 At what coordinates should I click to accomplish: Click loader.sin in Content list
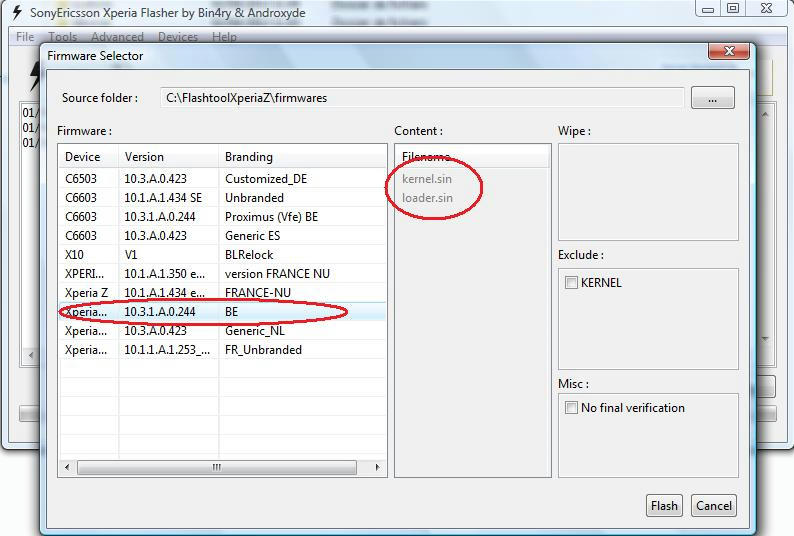coord(427,198)
